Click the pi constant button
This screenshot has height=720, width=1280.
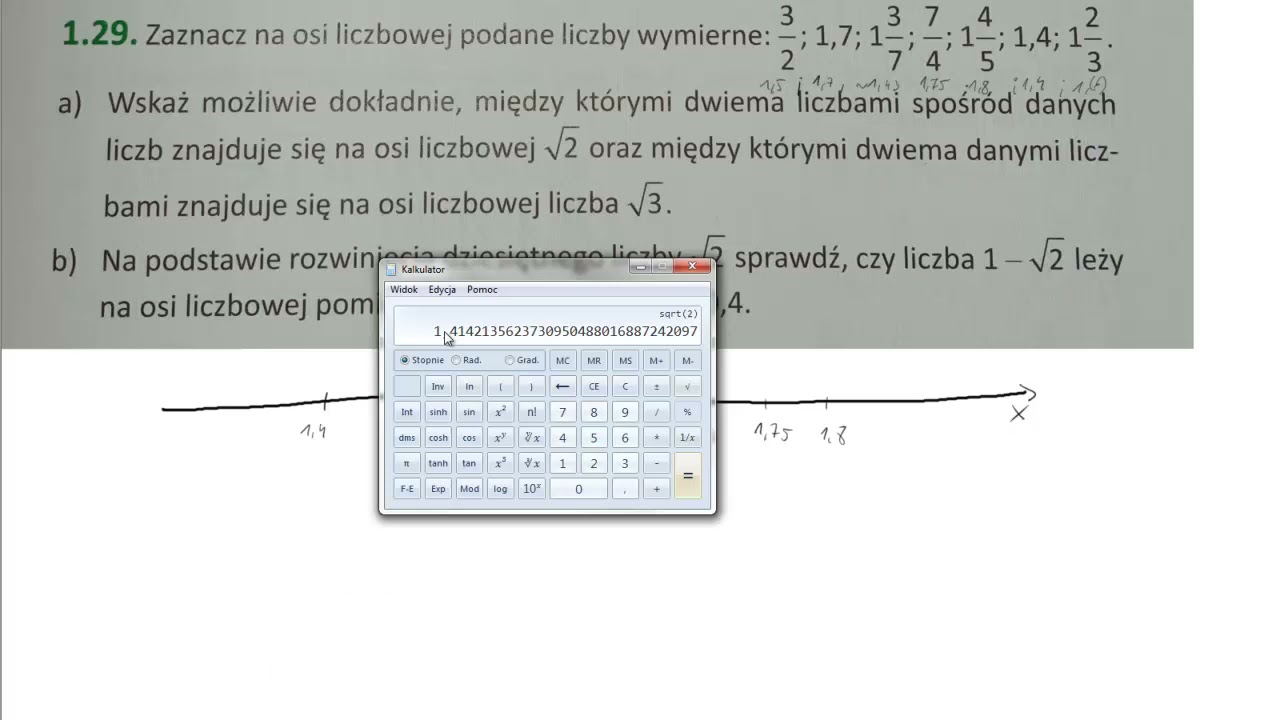point(407,463)
